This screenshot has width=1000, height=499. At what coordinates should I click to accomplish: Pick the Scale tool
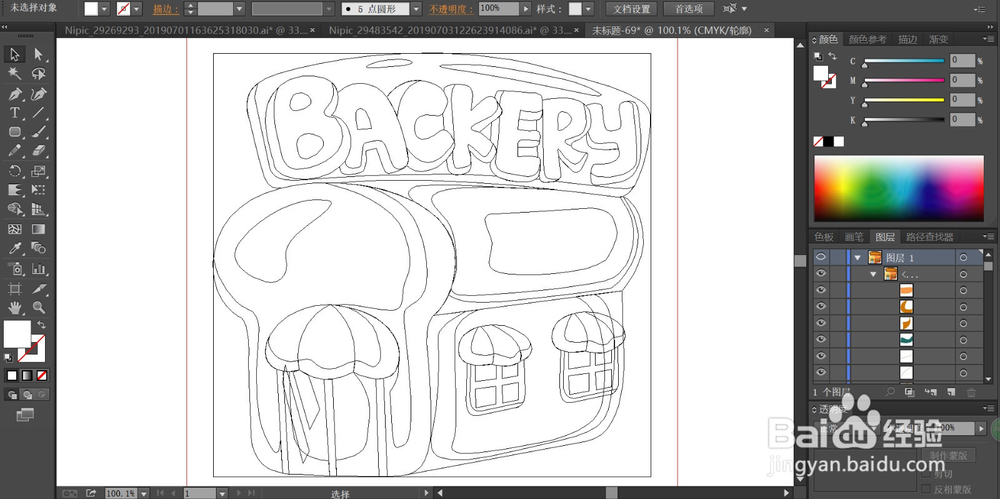38,171
